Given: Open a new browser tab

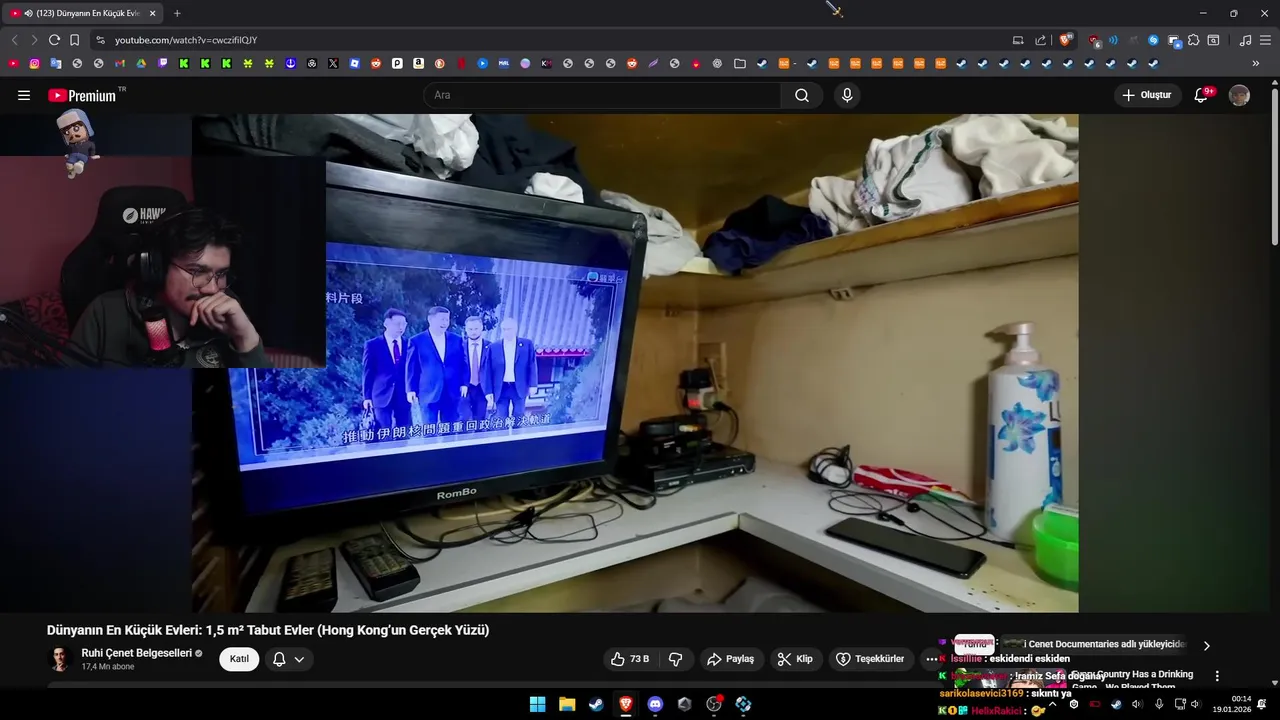Looking at the screenshot, I should coord(177,13).
